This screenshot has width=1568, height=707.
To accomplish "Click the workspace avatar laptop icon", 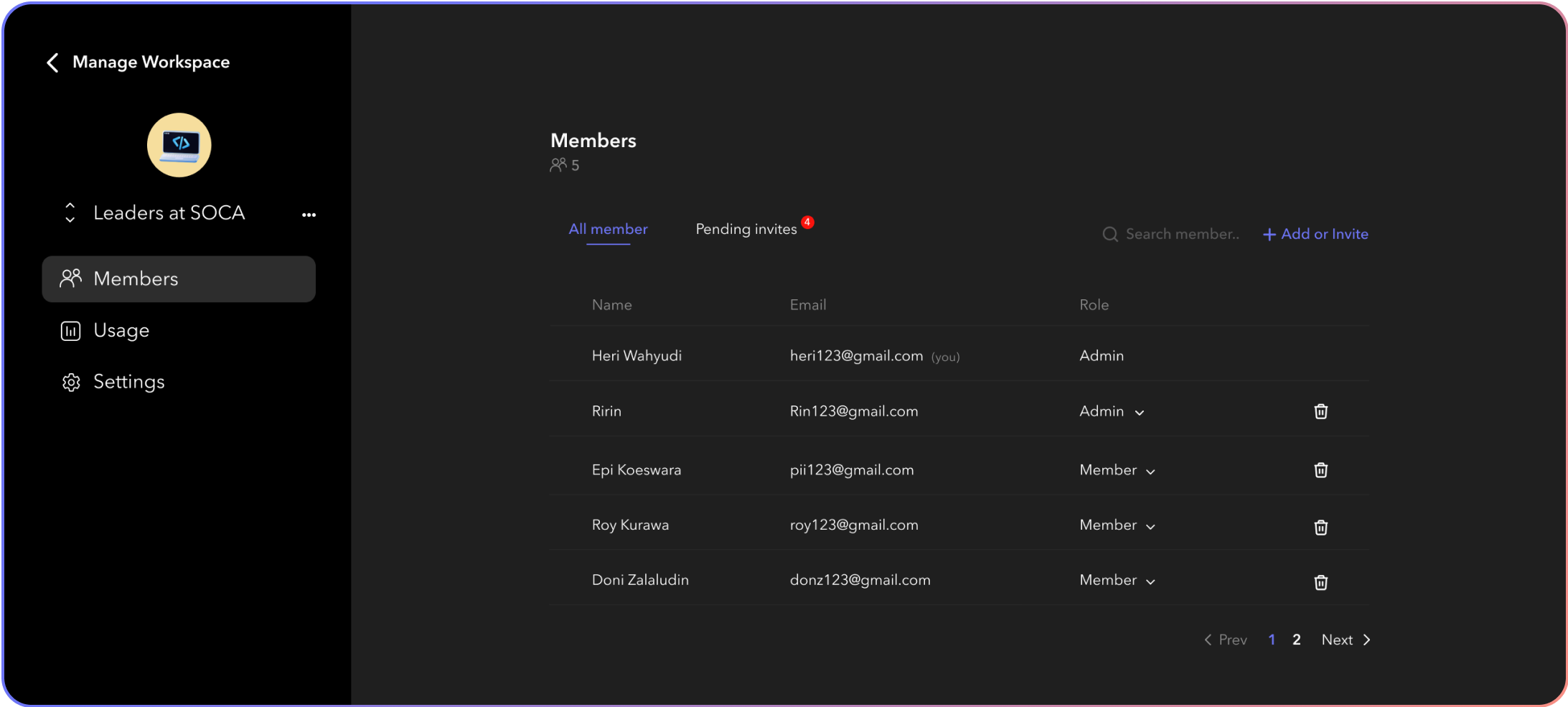I will (179, 145).
